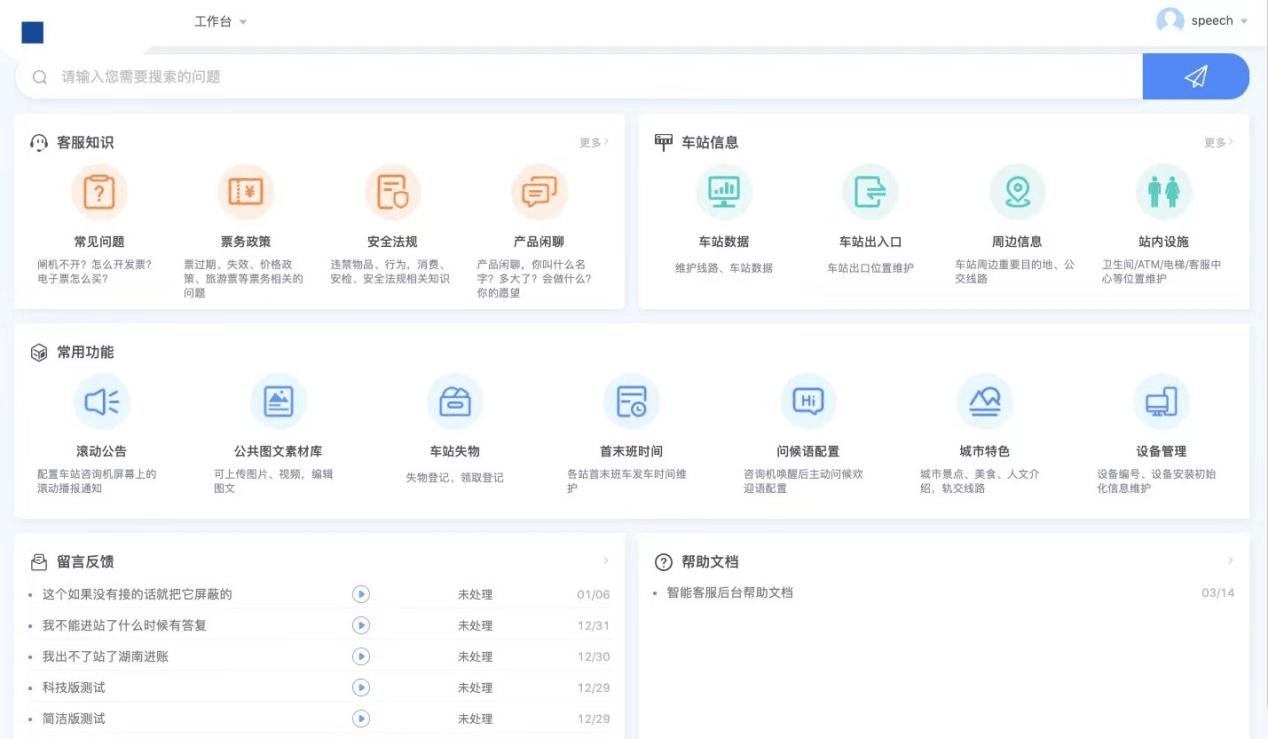Screen dimensions: 1268x739
Task: Click the 车站失物 lost items icon
Action: (x=455, y=402)
